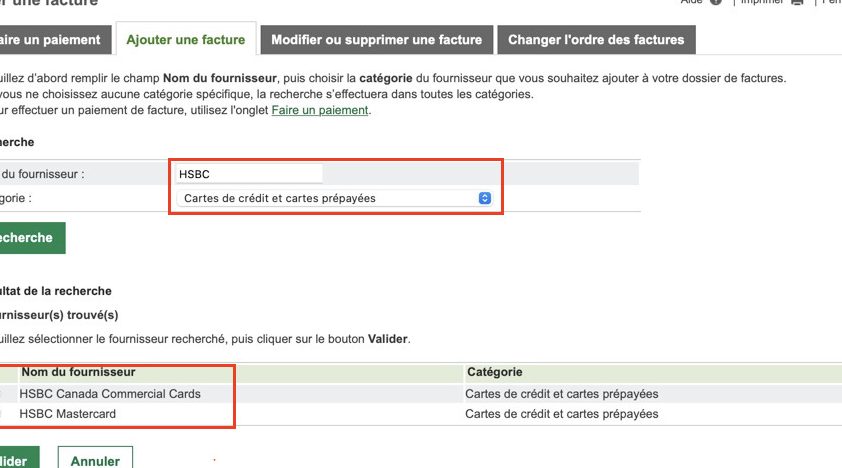Click the Catégorie column header in results
The image size is (842, 468).
click(x=494, y=372)
